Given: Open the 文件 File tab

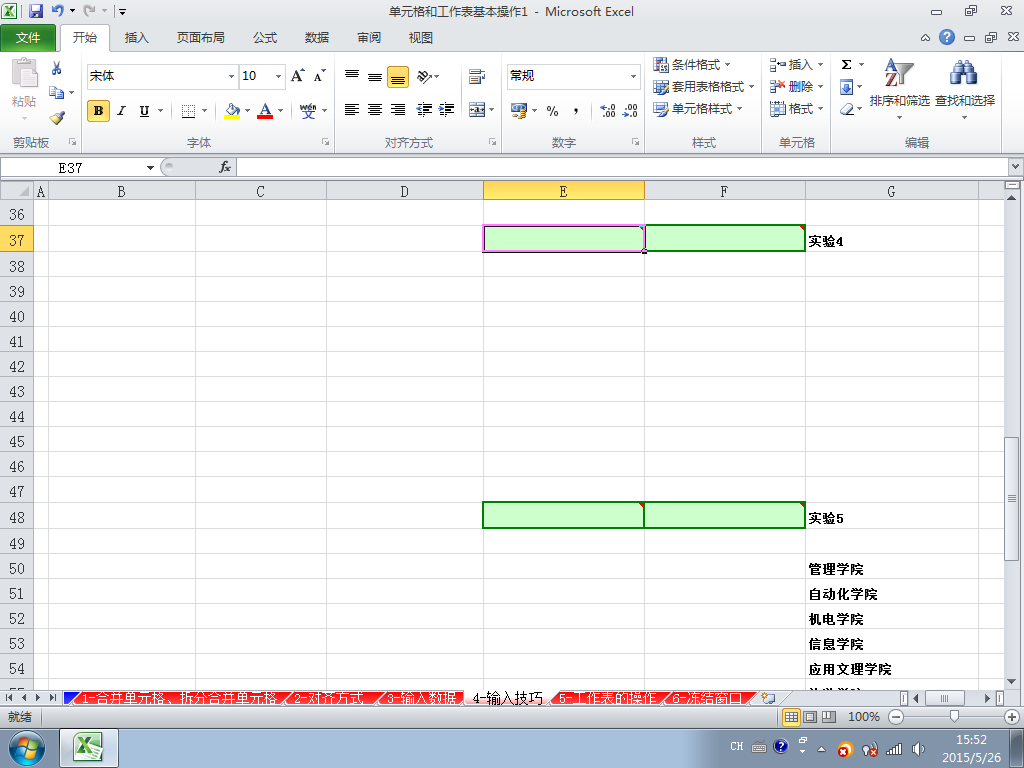Looking at the screenshot, I should click(27, 37).
